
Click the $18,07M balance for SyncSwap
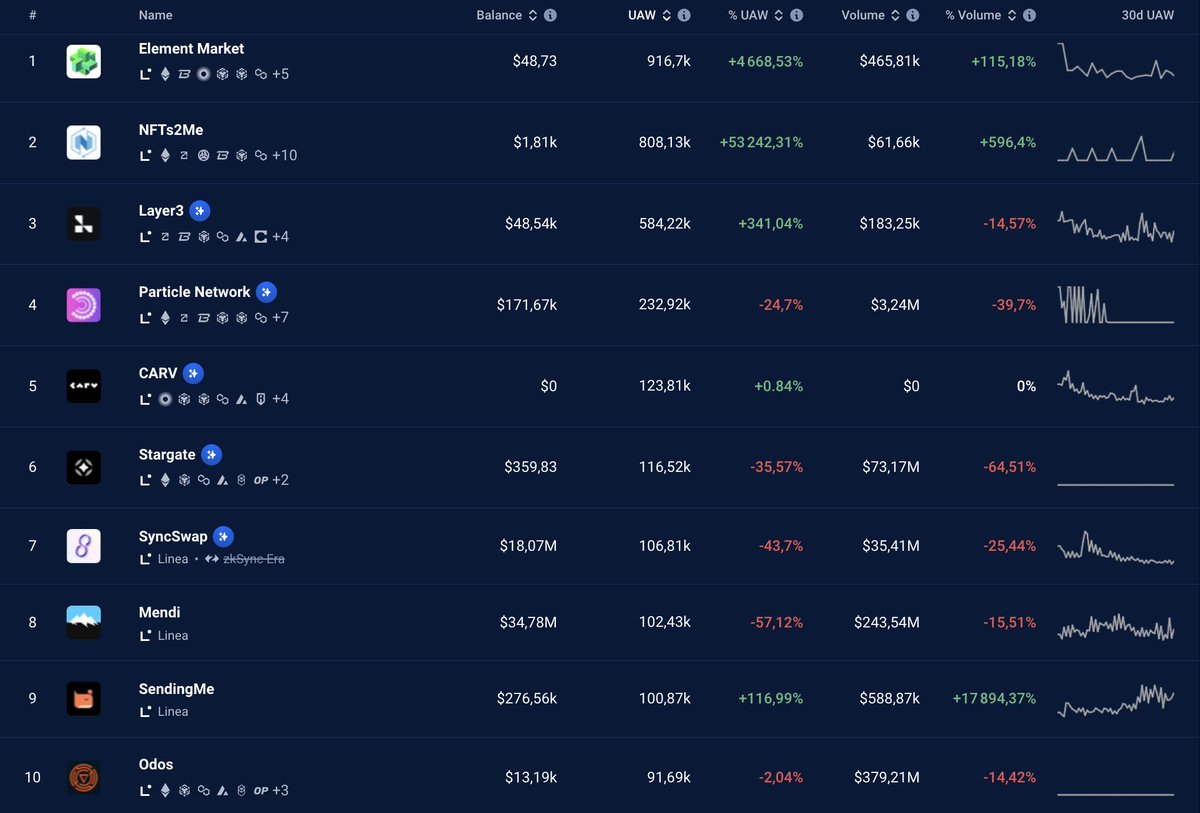pyautogui.click(x=528, y=546)
